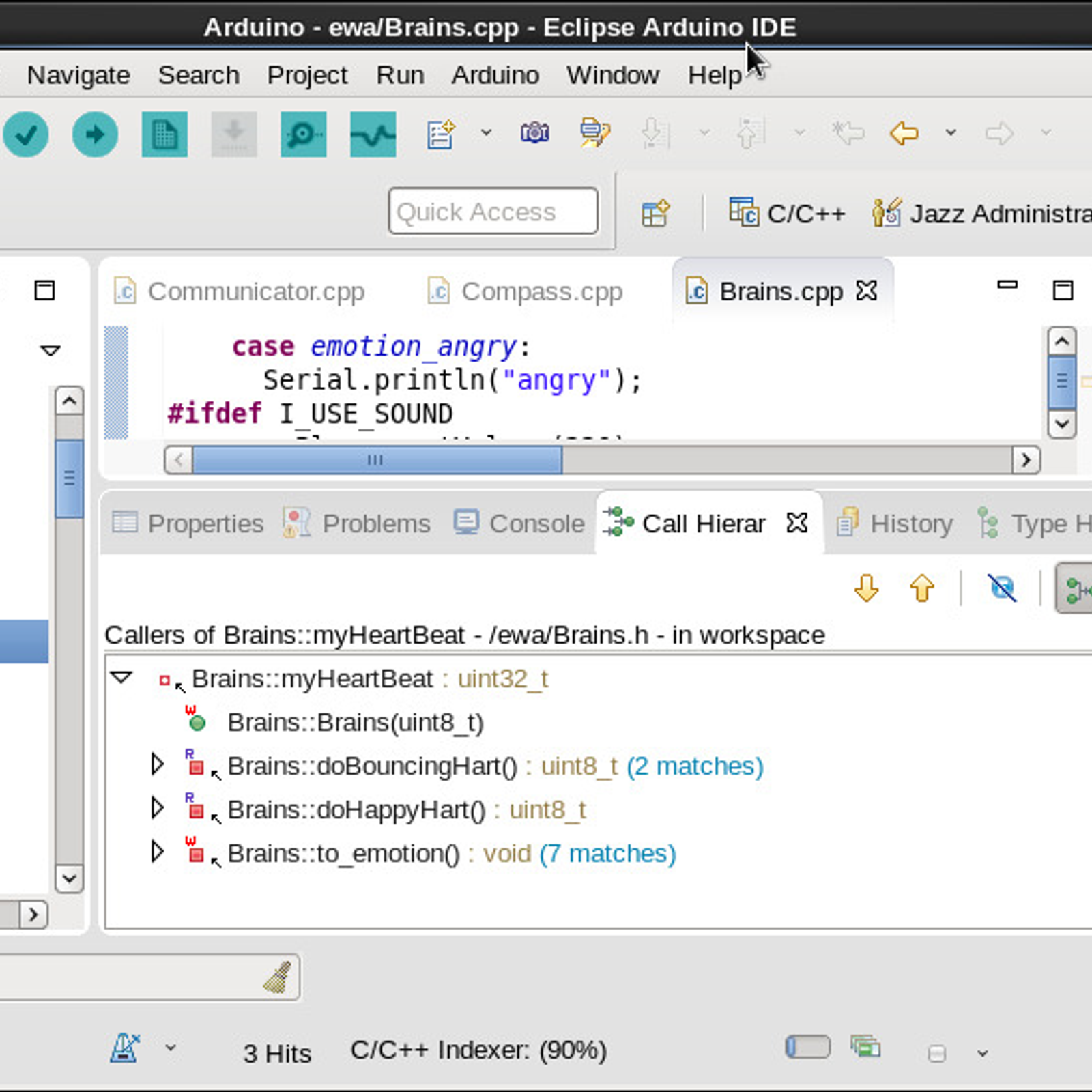Select Brains::Brains(uint8_t) caller
Image resolution: width=1092 pixels, height=1092 pixels.
coord(356,722)
